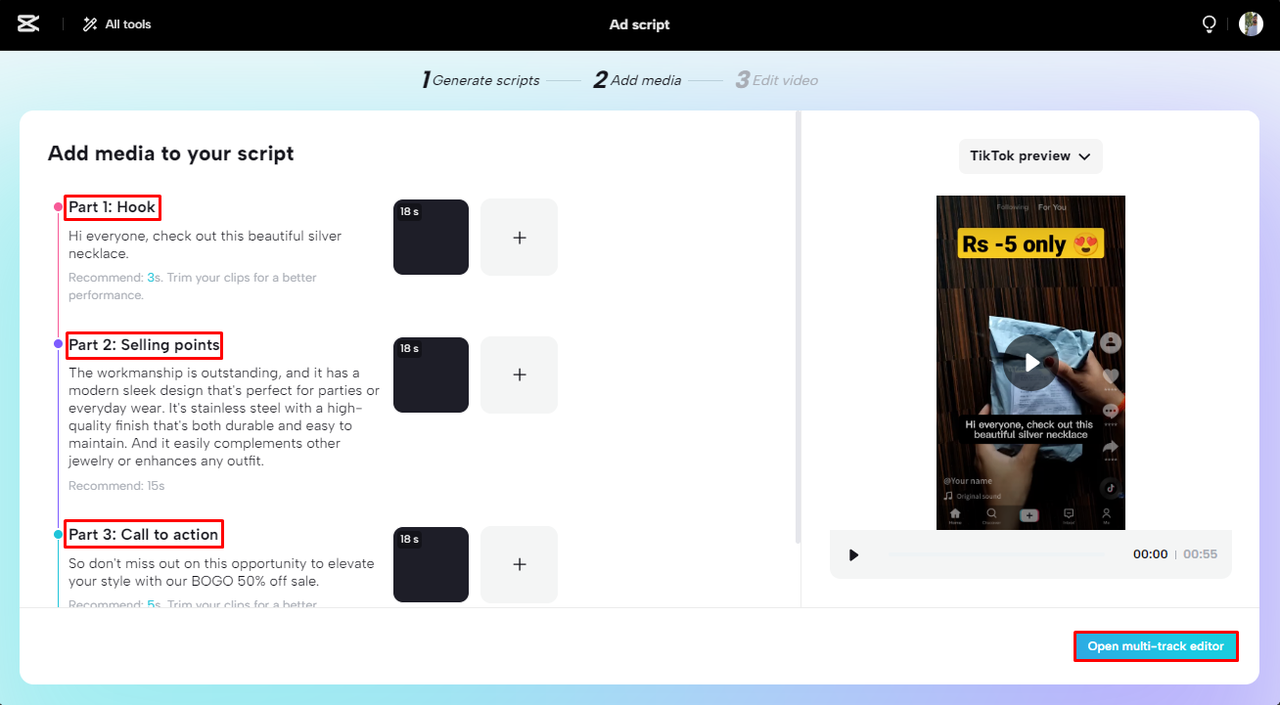This screenshot has height=705, width=1280.
Task: Click the 'Recommend: 15s' hint text
Action: pyautogui.click(x=117, y=486)
